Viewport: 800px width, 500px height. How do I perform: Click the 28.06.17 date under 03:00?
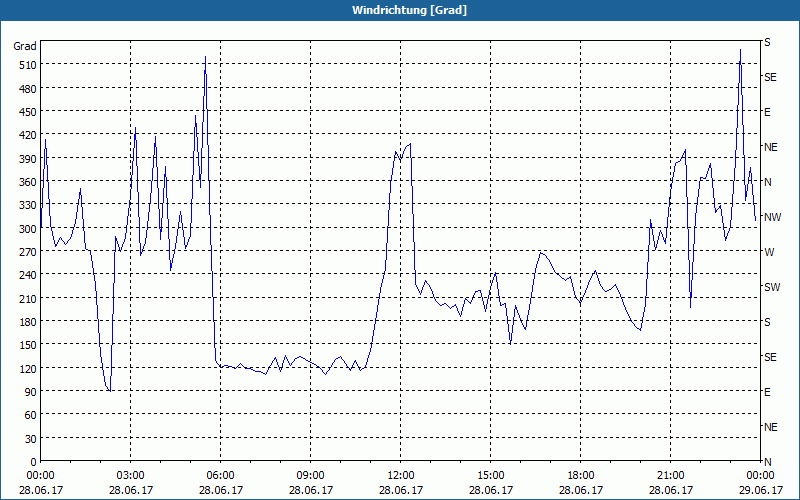click(131, 490)
